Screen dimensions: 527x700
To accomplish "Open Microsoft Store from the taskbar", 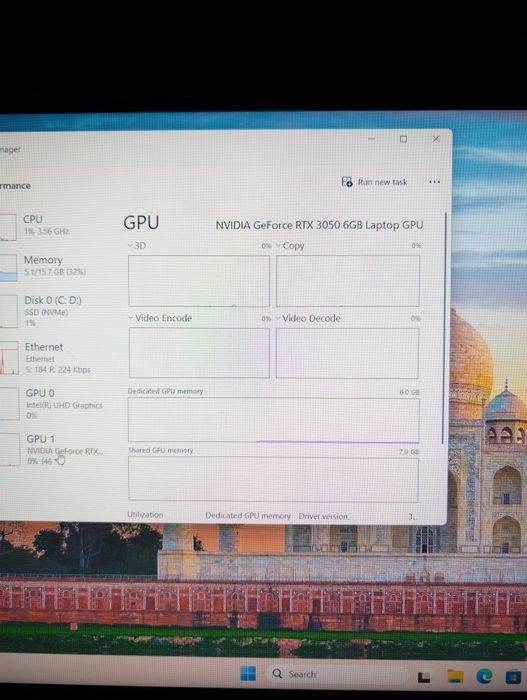I will 513,676.
